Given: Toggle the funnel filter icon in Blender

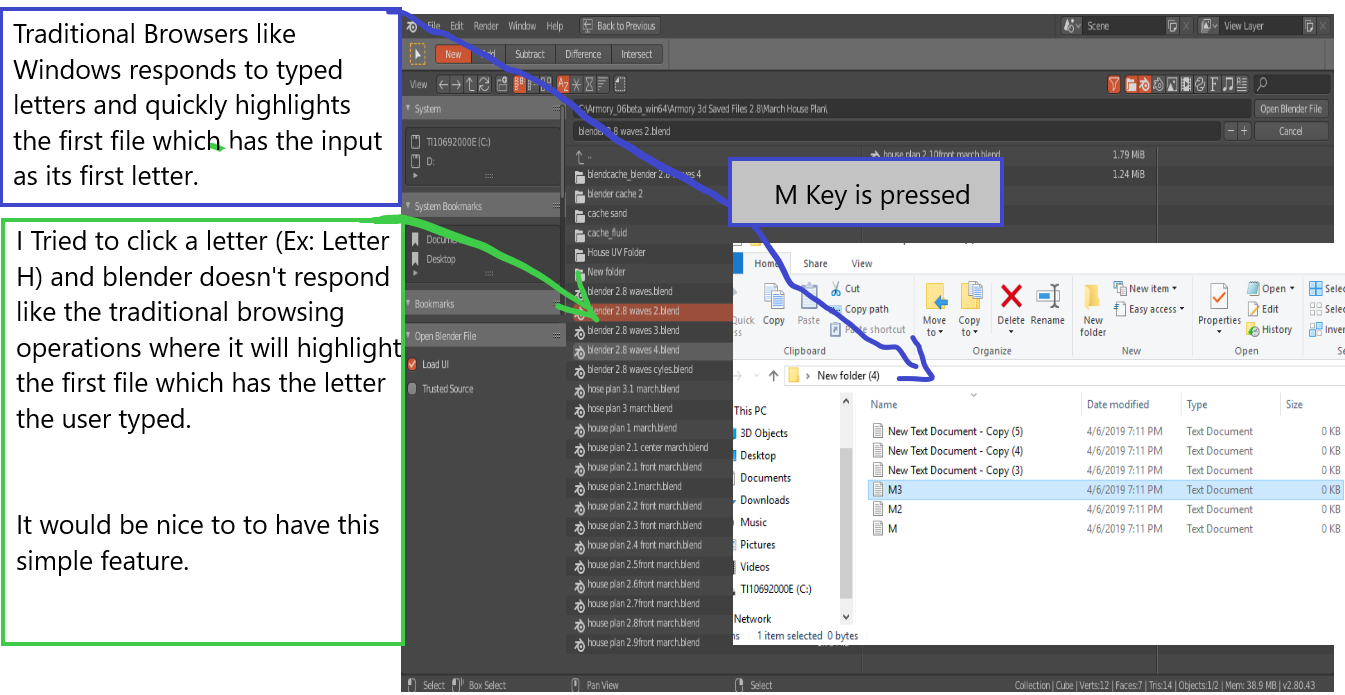Looking at the screenshot, I should [1114, 85].
